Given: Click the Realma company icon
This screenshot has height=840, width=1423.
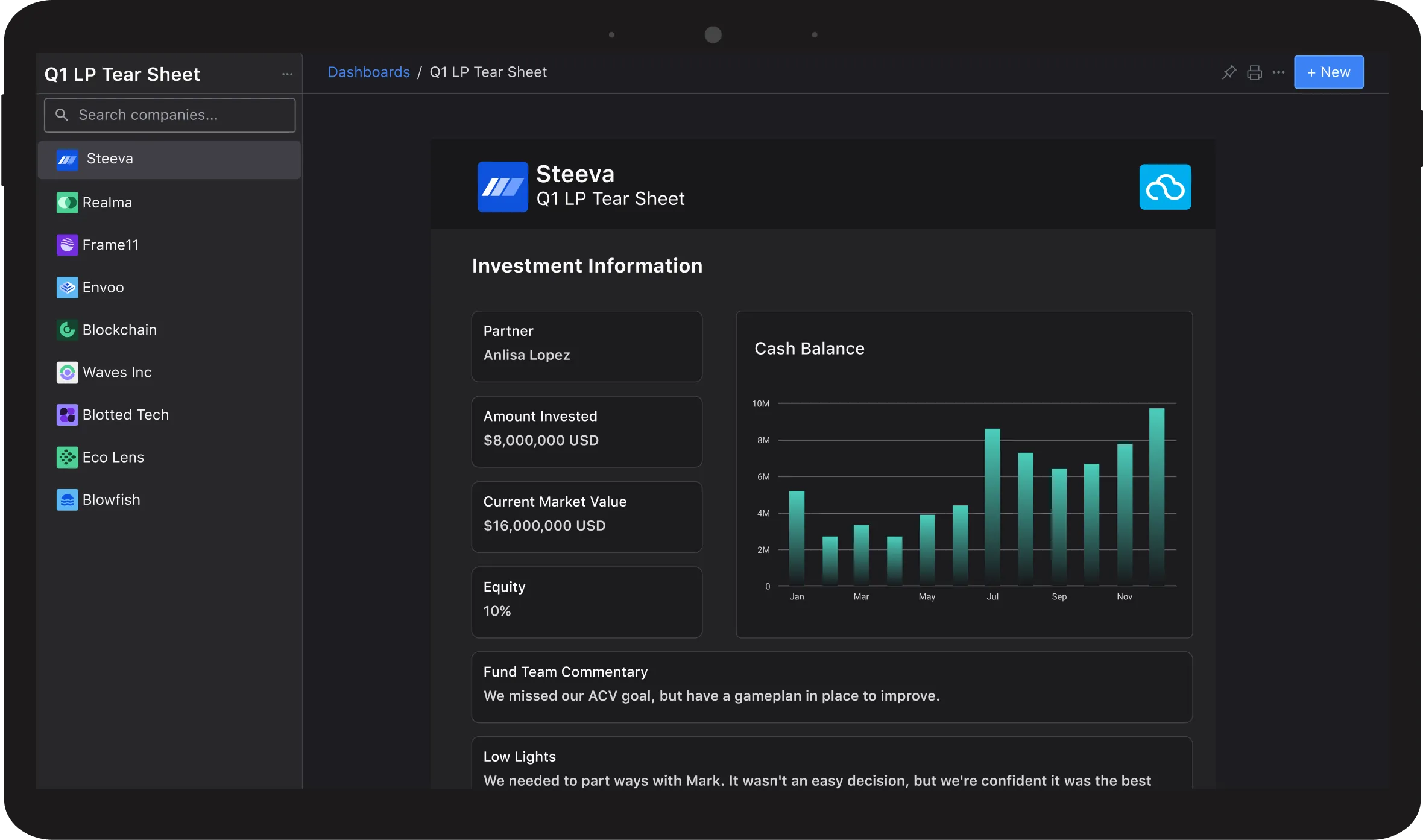Looking at the screenshot, I should 67,203.
